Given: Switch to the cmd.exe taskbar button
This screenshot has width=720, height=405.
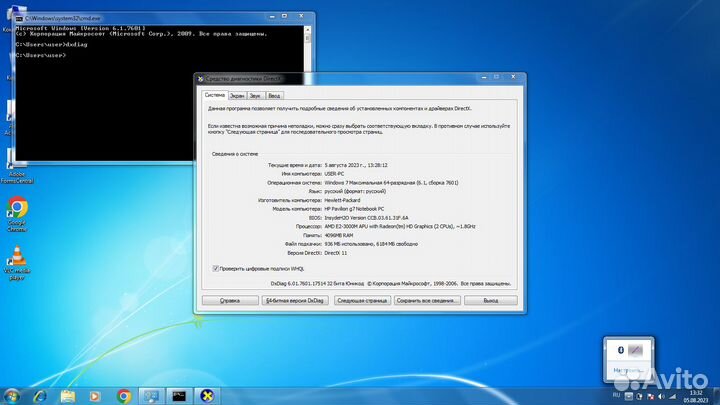Looking at the screenshot, I should [179, 396].
